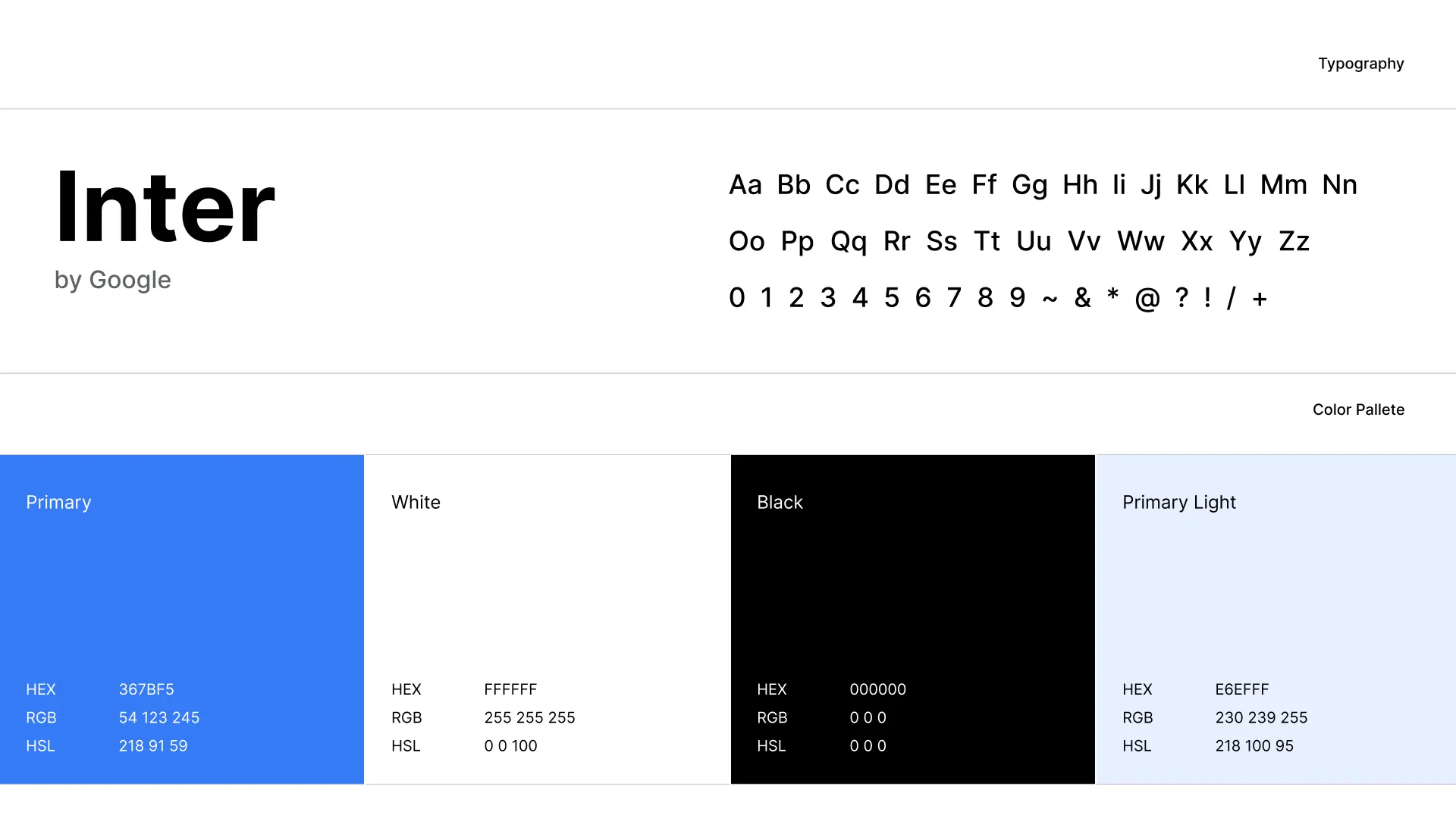Click the HEX value 367BF5

tap(146, 689)
